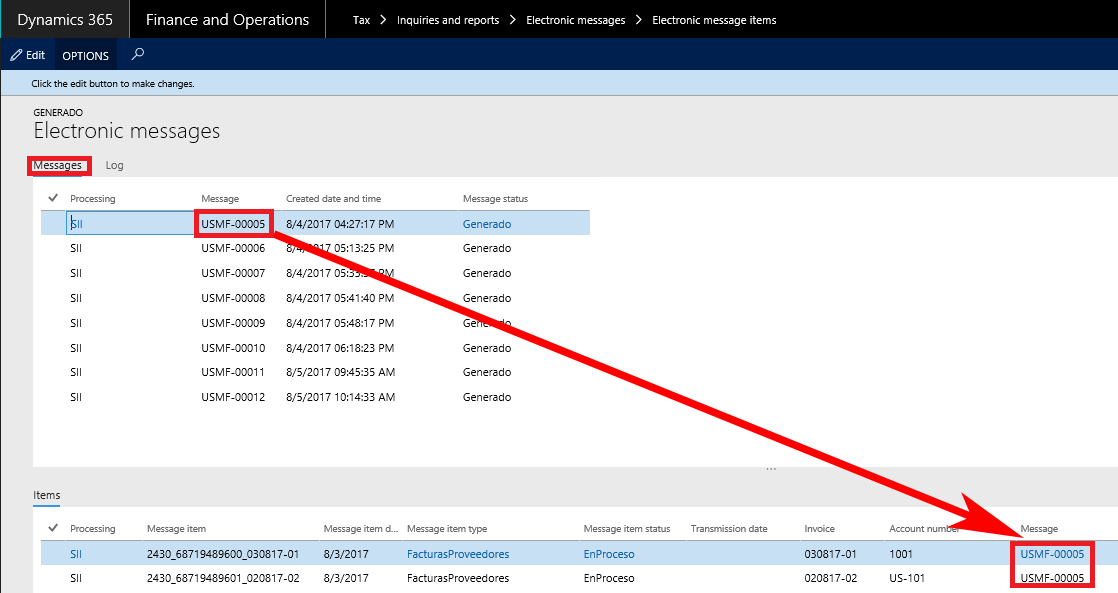Screen dimensions: 1118x593
Task: Click 8/5/2017 10:14:33 AM date cell
Action: tap(341, 397)
